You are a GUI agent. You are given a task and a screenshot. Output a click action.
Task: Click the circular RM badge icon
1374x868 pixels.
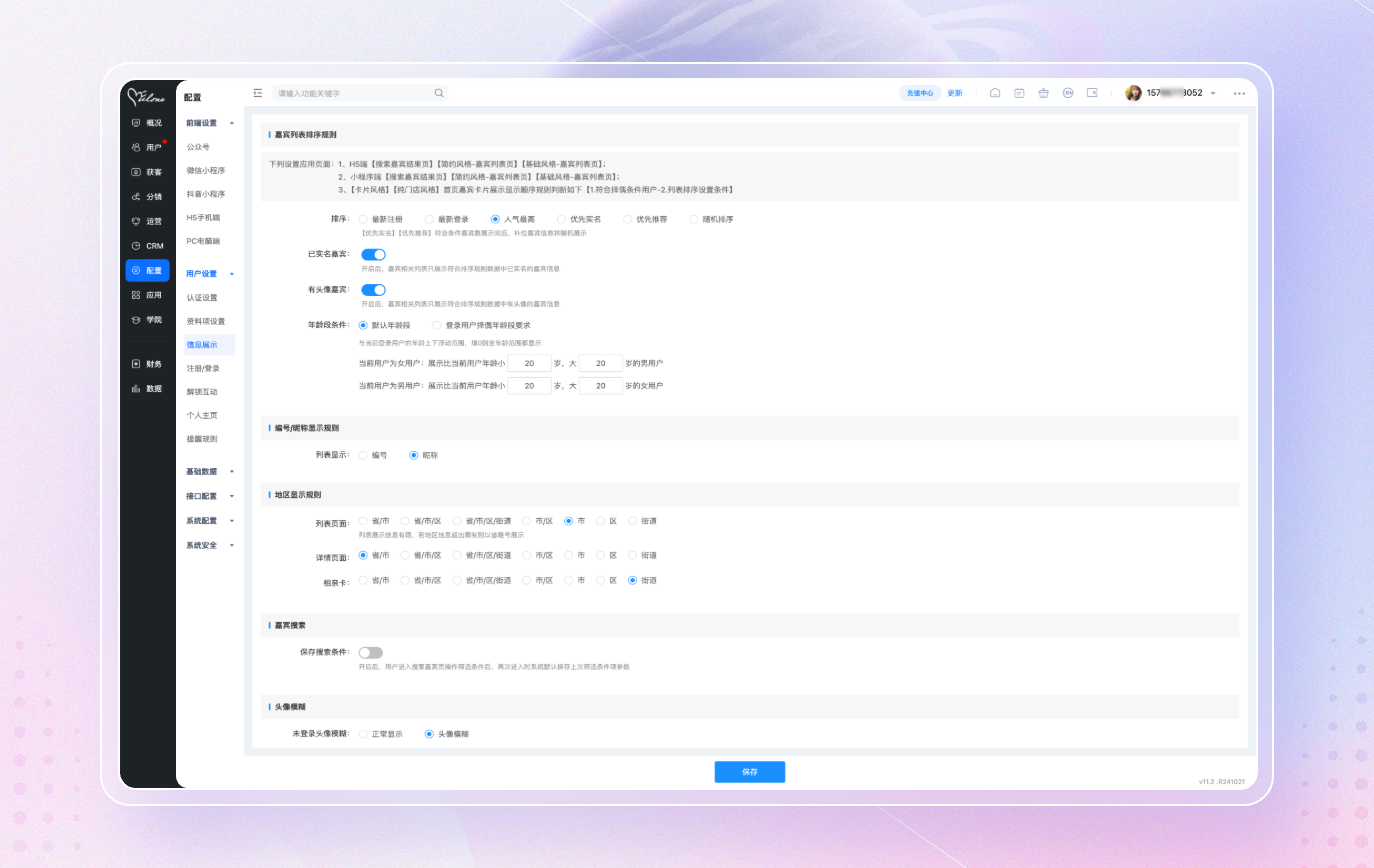tap(1068, 93)
